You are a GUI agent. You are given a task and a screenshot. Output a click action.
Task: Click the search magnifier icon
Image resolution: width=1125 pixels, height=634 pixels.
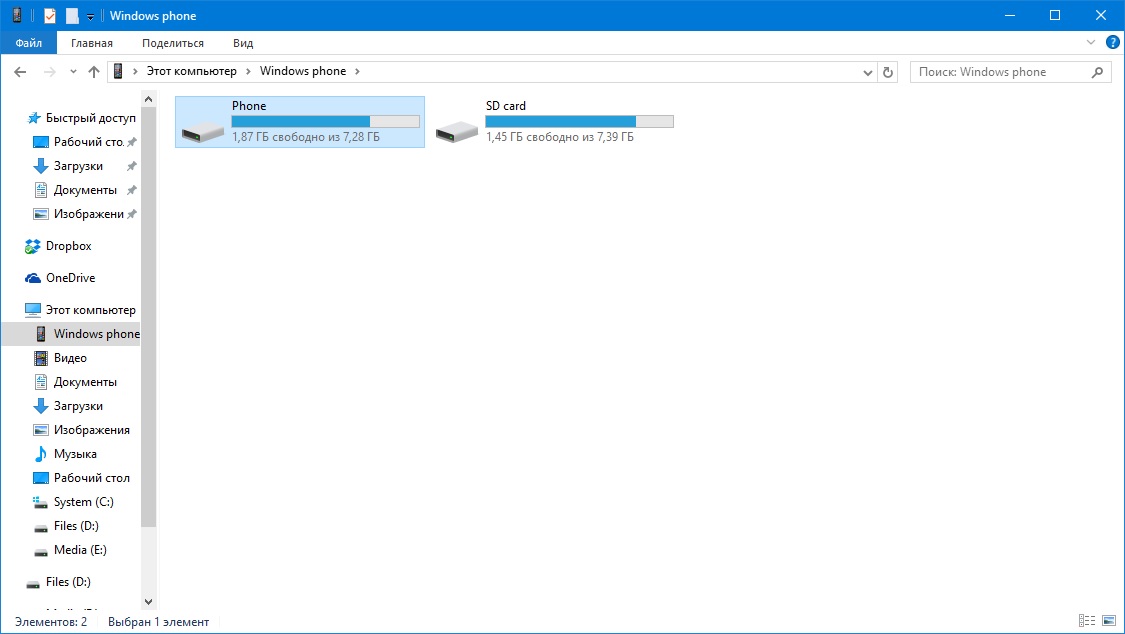[1097, 72]
